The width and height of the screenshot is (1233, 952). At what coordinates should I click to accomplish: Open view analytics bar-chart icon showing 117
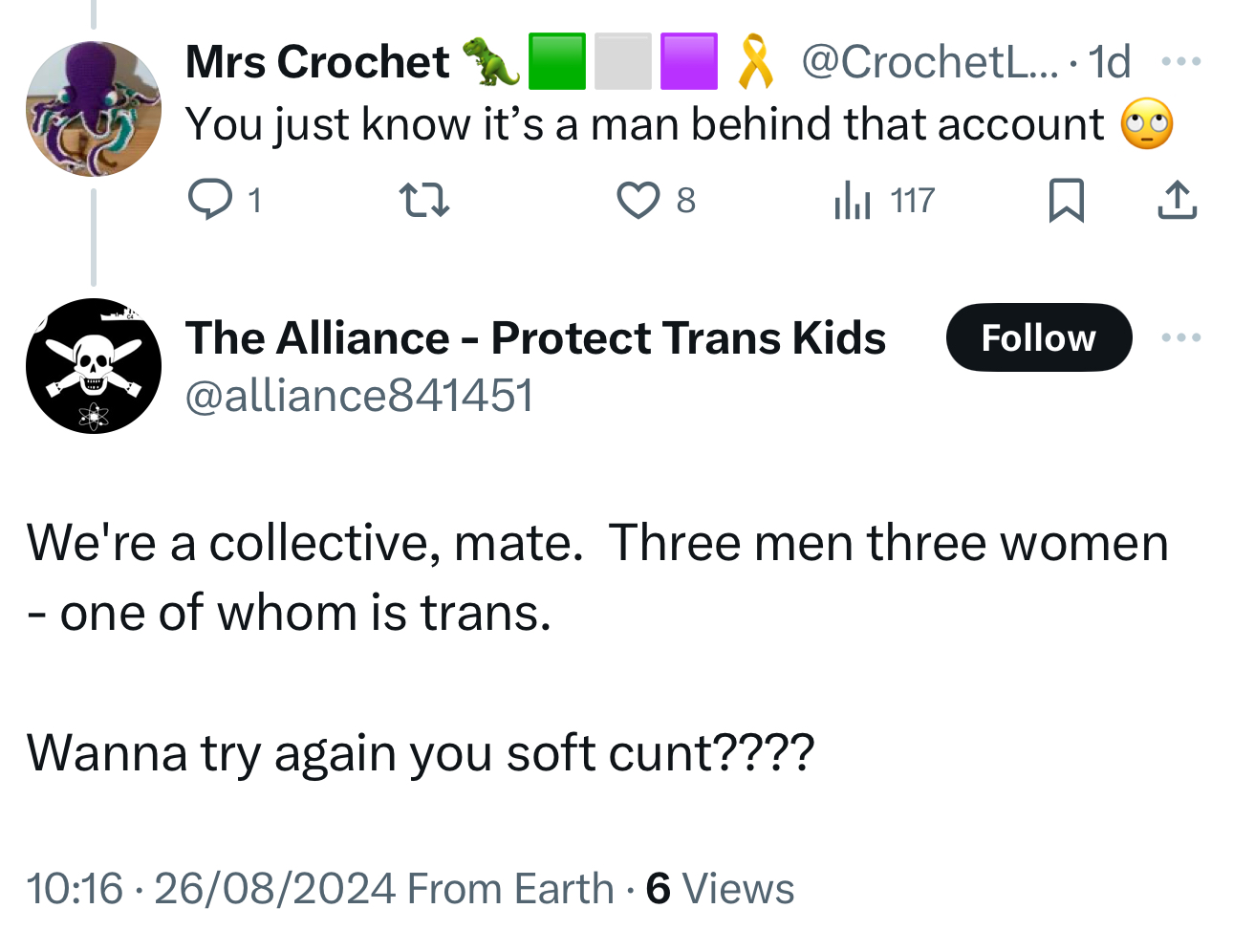coord(853,201)
